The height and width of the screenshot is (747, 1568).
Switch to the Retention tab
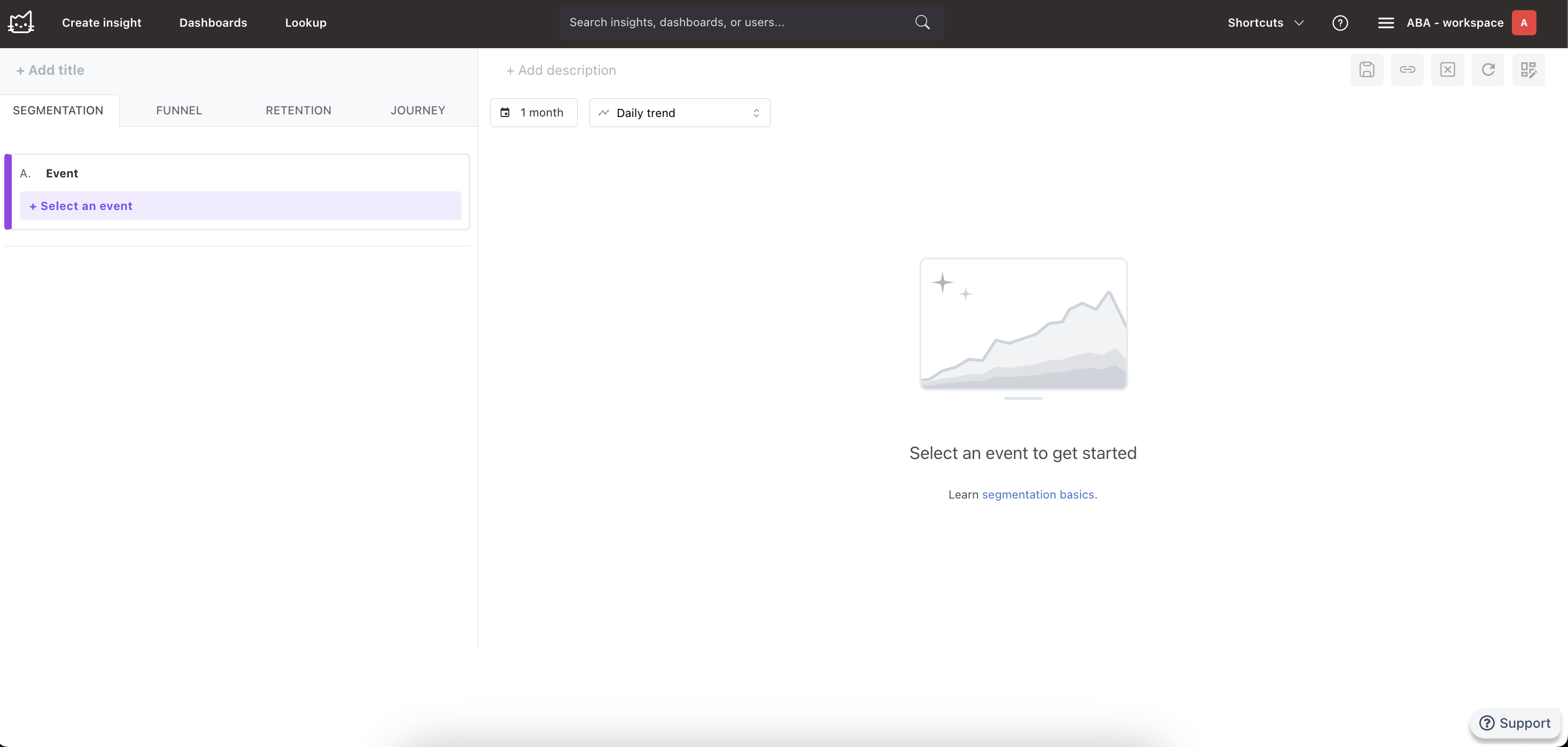(x=298, y=110)
